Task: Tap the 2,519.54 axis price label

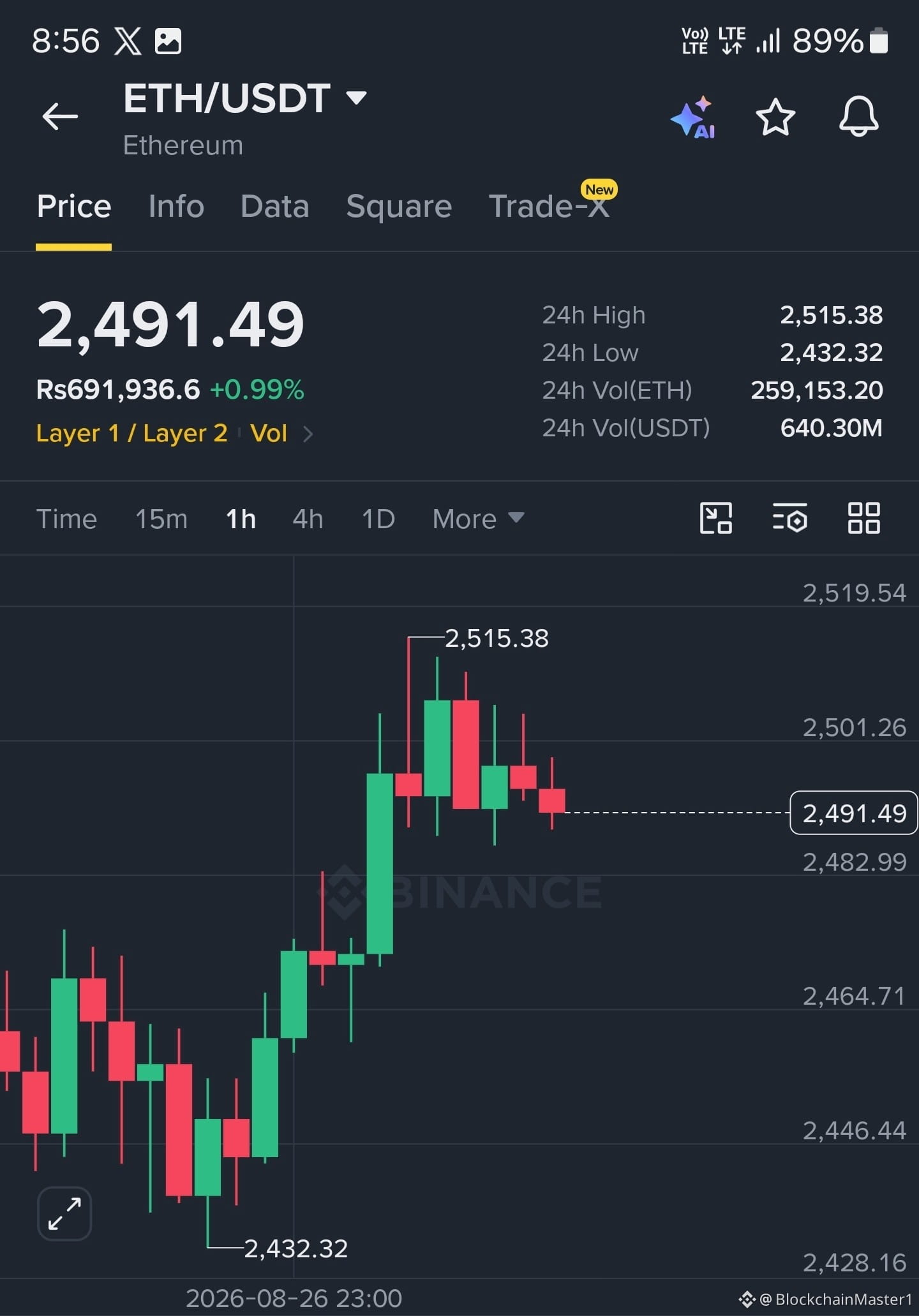Action: 854,593
